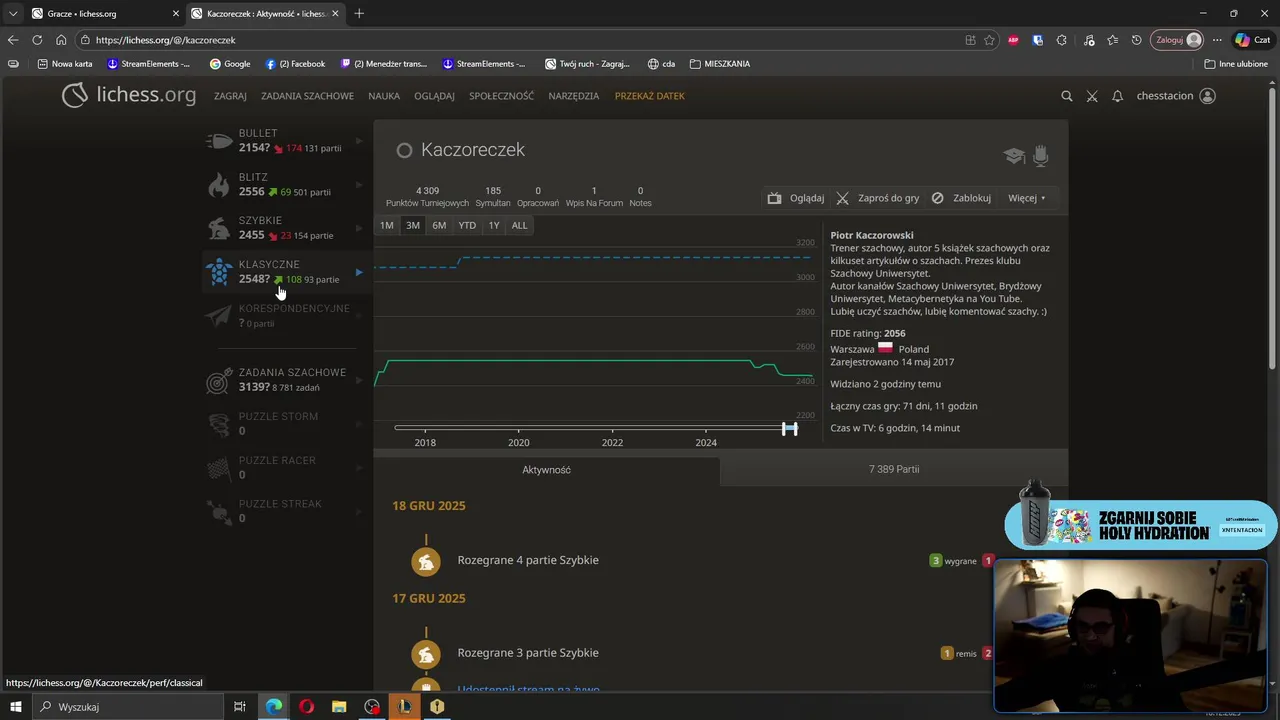1280x720 pixels.
Task: Open Opera from the taskbar
Action: (x=306, y=707)
